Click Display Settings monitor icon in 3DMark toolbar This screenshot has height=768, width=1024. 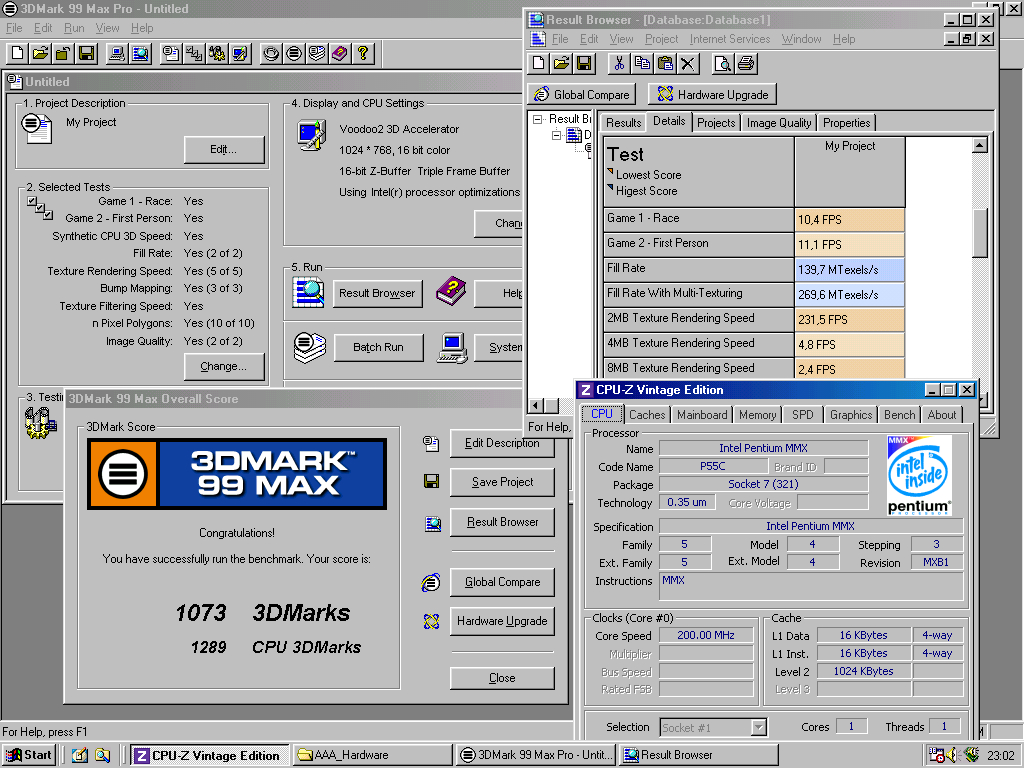pos(240,53)
